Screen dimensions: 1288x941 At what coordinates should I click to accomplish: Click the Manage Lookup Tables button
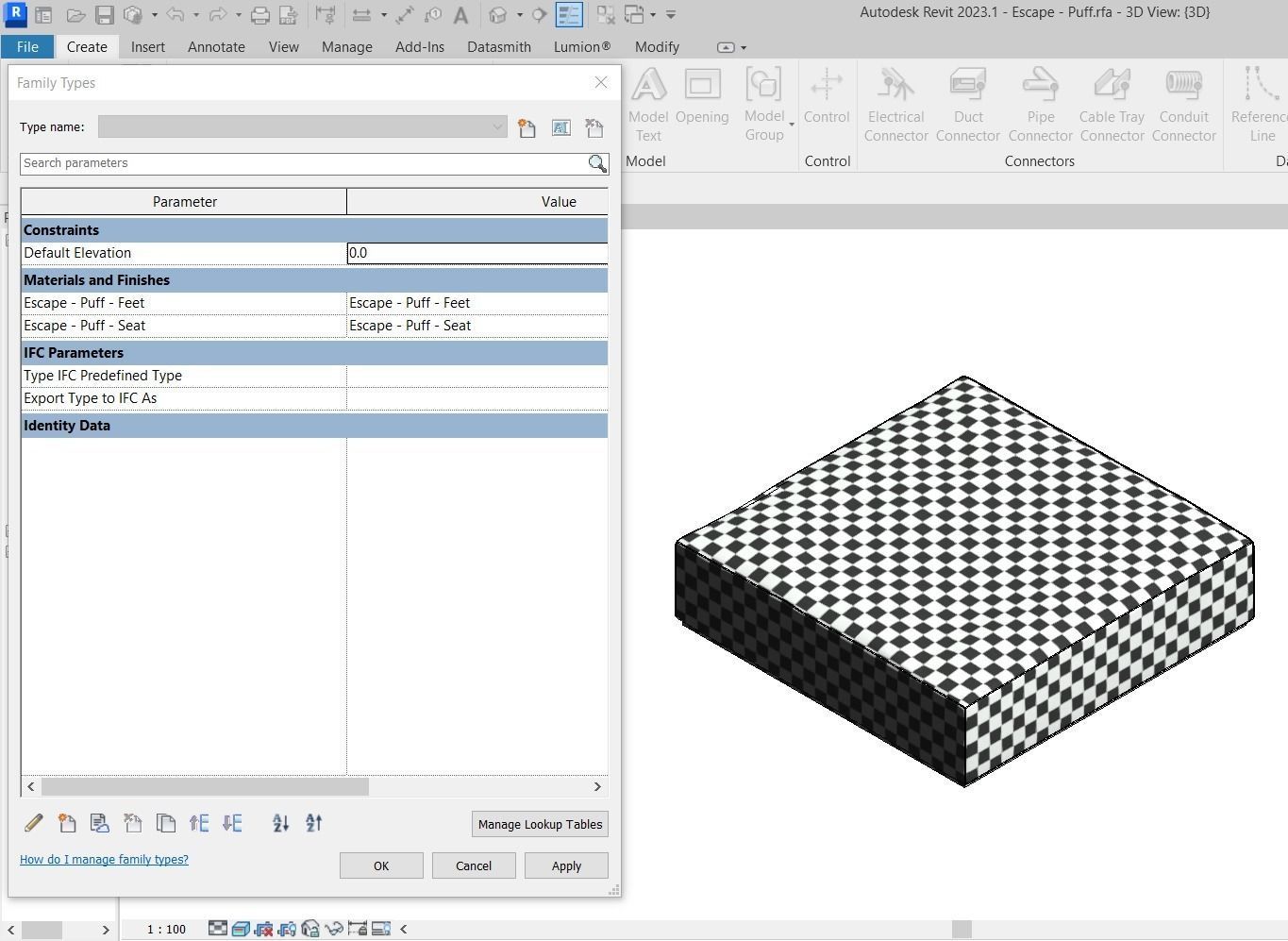coord(540,824)
